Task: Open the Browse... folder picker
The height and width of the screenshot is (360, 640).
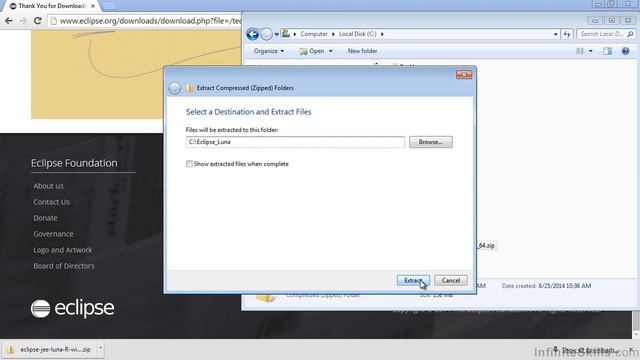Action: 431,142
